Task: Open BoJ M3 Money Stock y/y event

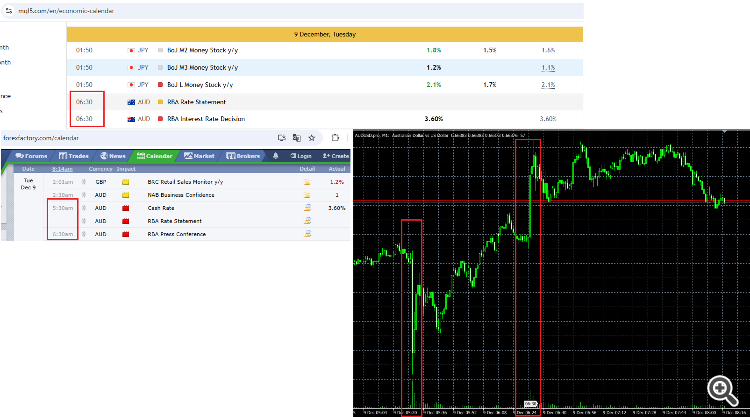Action: pyautogui.click(x=203, y=67)
